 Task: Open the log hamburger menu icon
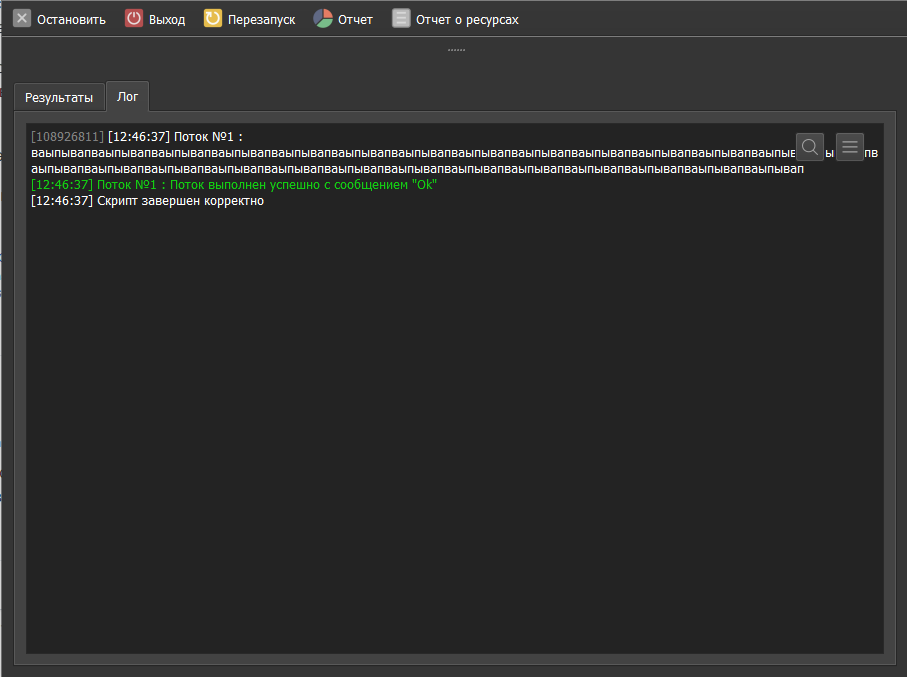coord(850,147)
